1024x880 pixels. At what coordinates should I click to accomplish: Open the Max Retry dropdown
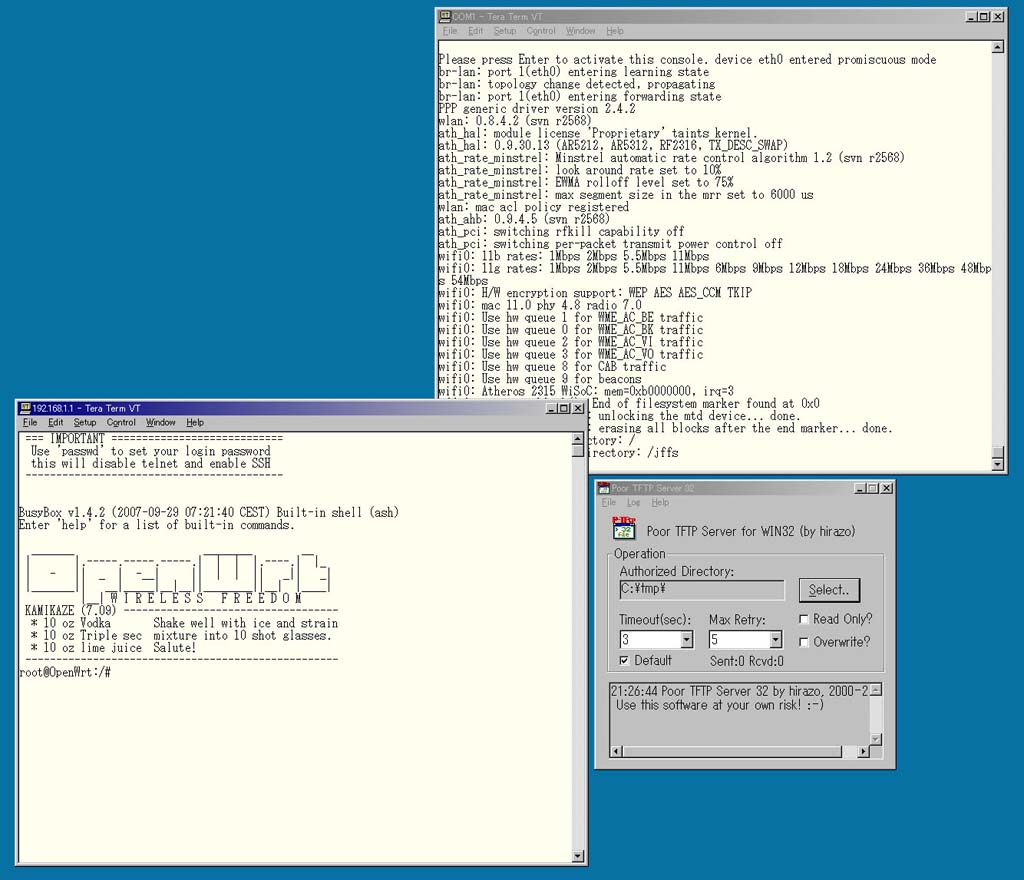click(775, 640)
